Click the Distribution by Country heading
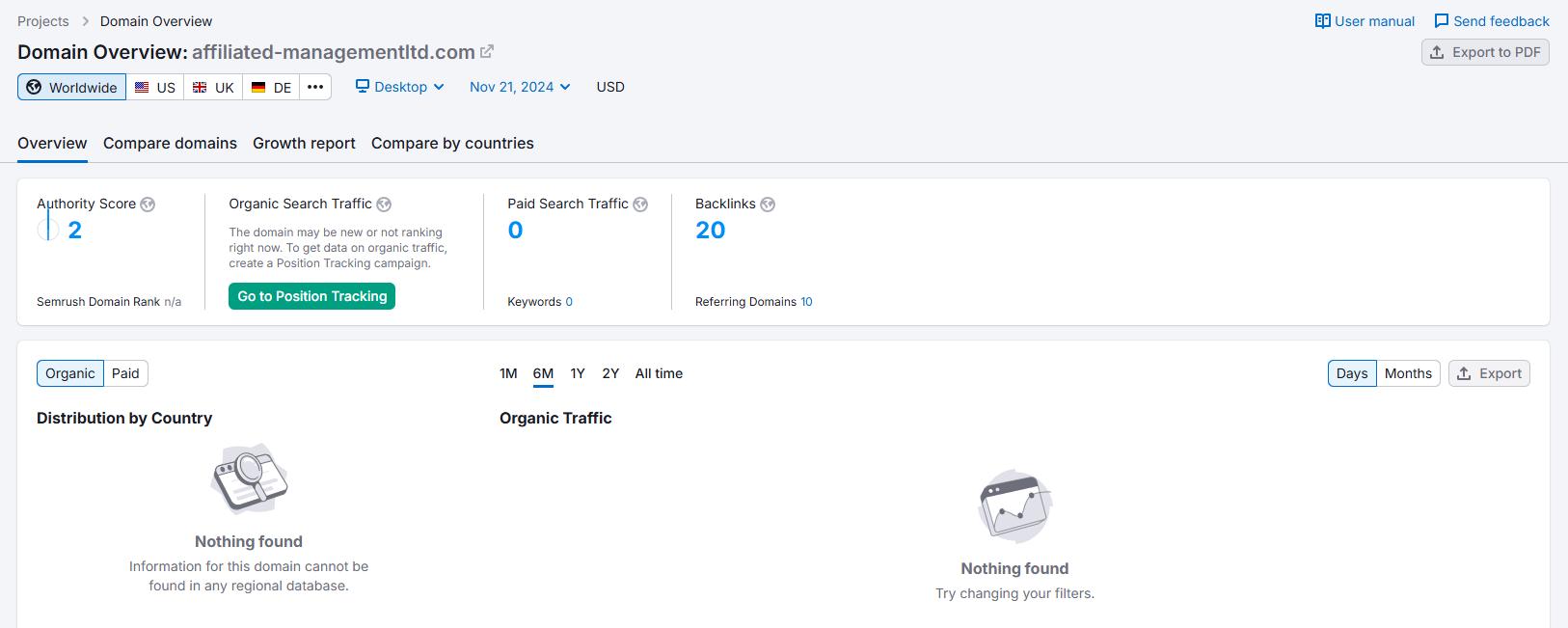The height and width of the screenshot is (628, 1568). pos(124,418)
